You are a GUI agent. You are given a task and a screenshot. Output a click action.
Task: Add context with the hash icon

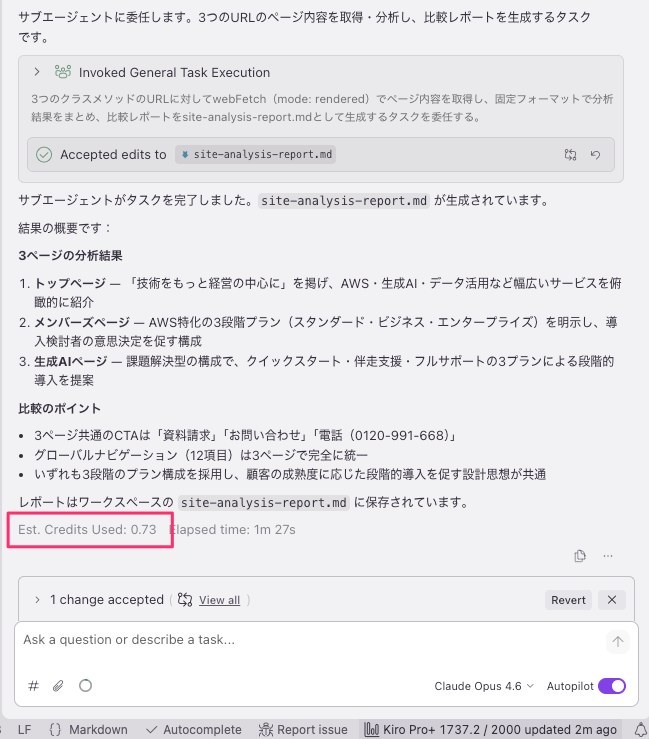tap(33, 686)
